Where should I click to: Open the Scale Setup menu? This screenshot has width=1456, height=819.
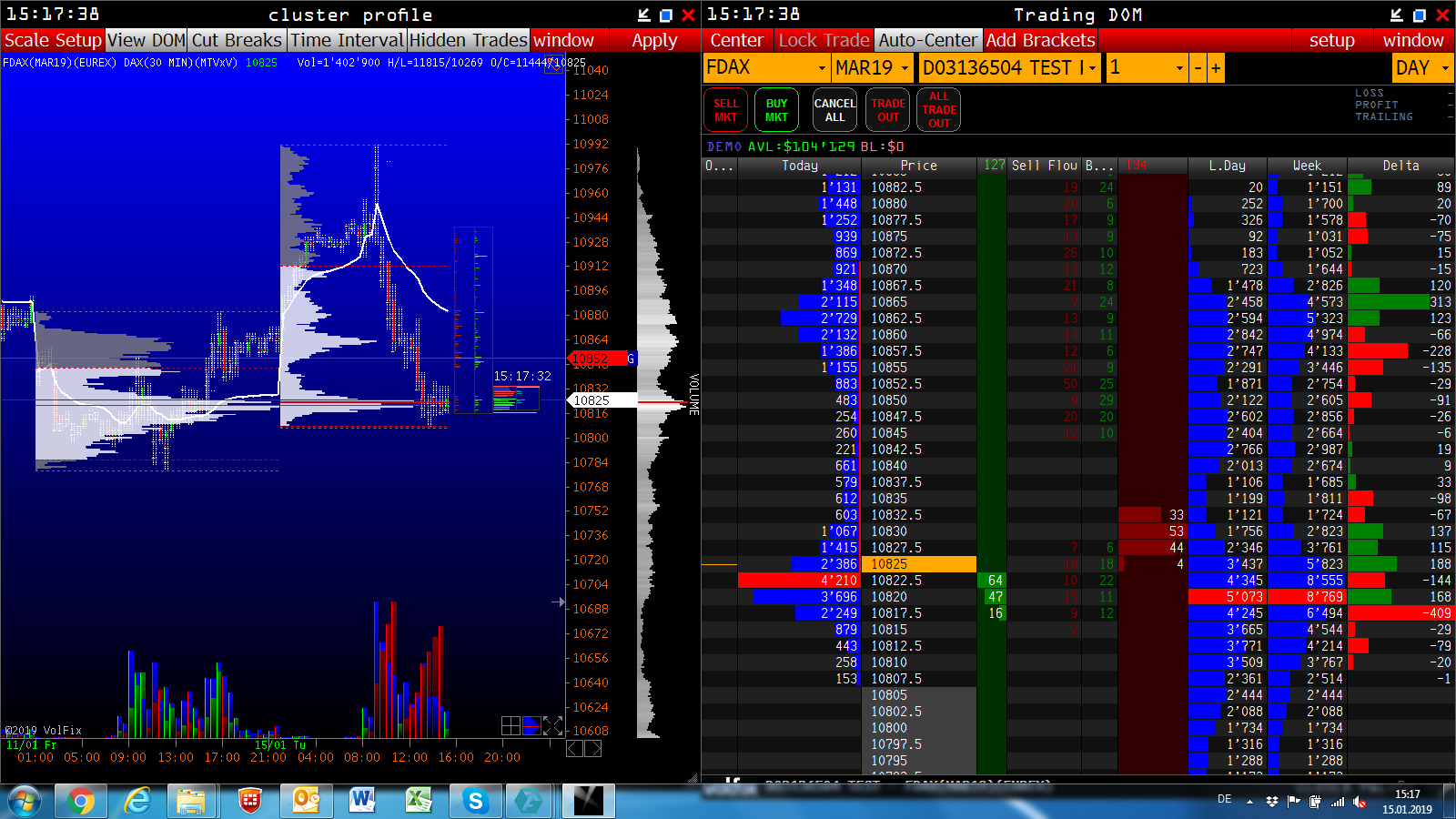pos(53,40)
